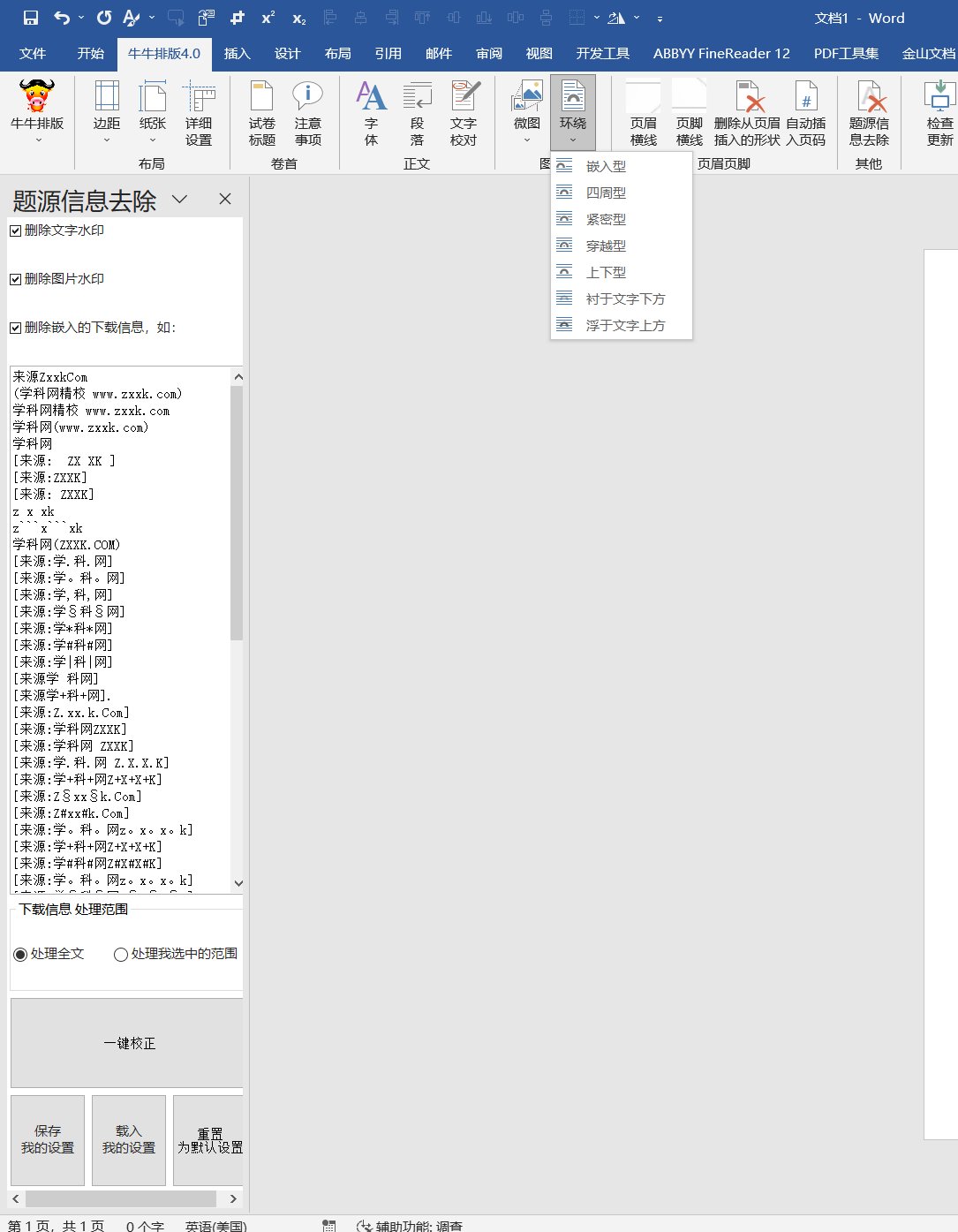Click 保存我的设置 button
The image size is (958, 1232).
pyautogui.click(x=48, y=1140)
